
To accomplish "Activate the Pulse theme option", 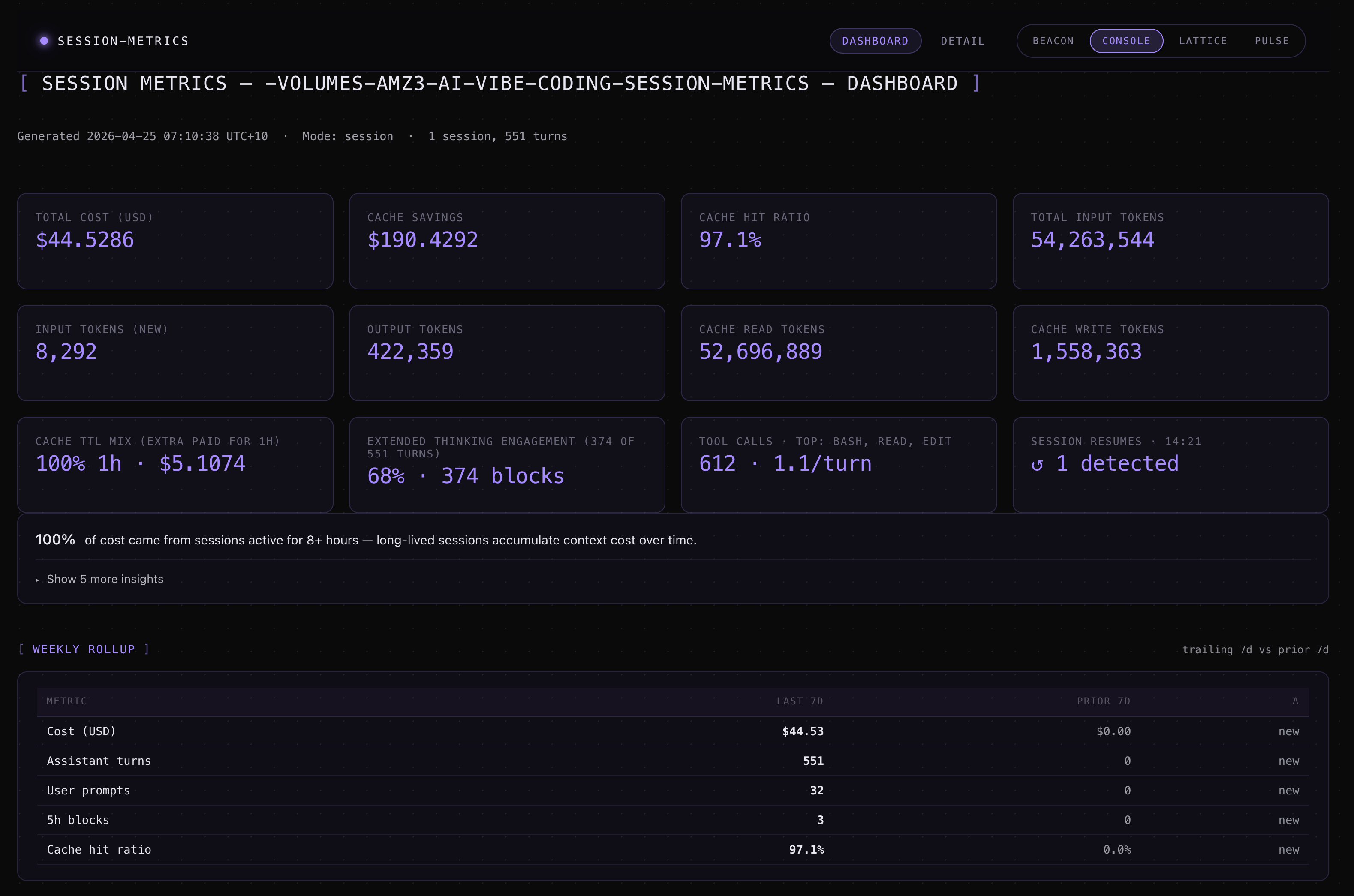I will (x=1272, y=41).
